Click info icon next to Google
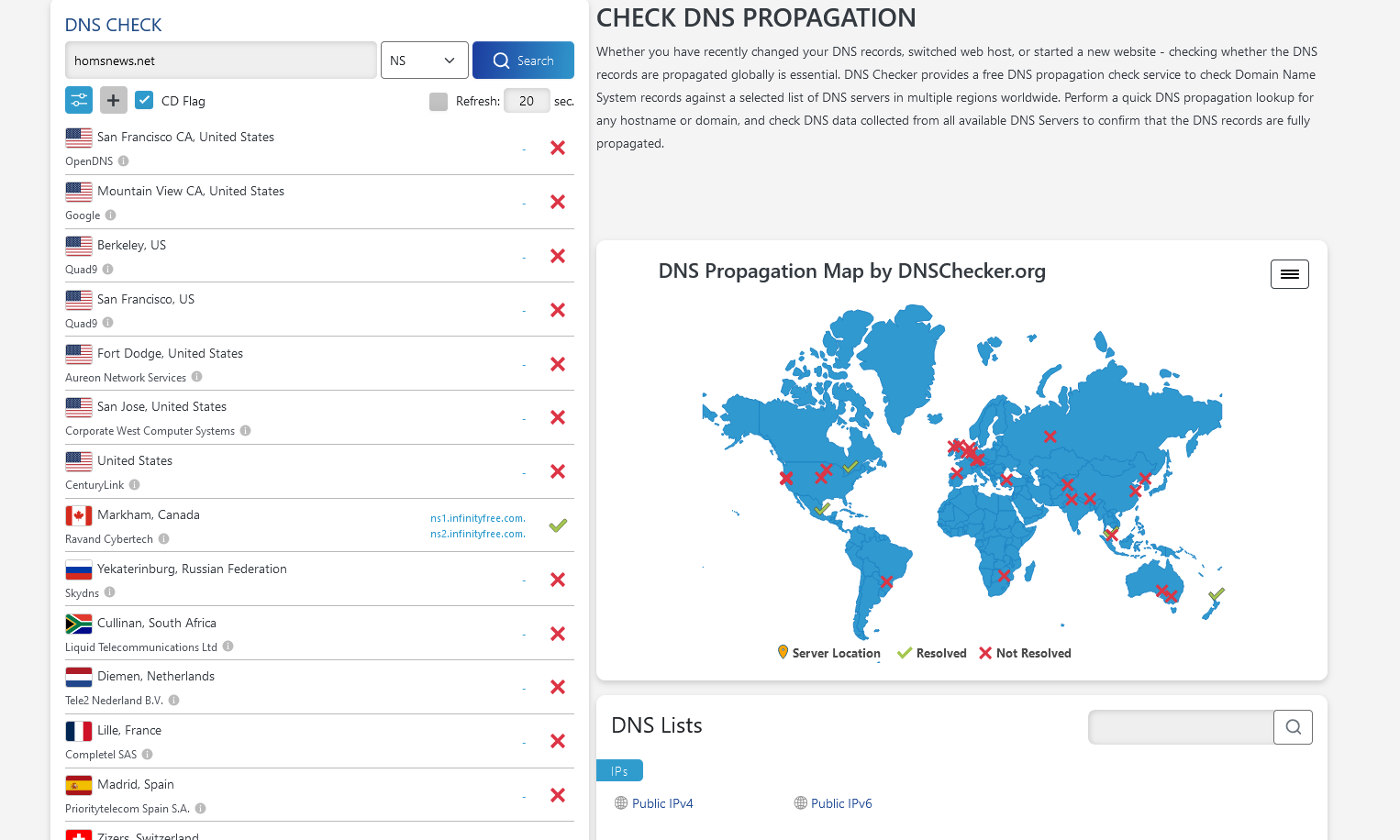 [x=111, y=215]
